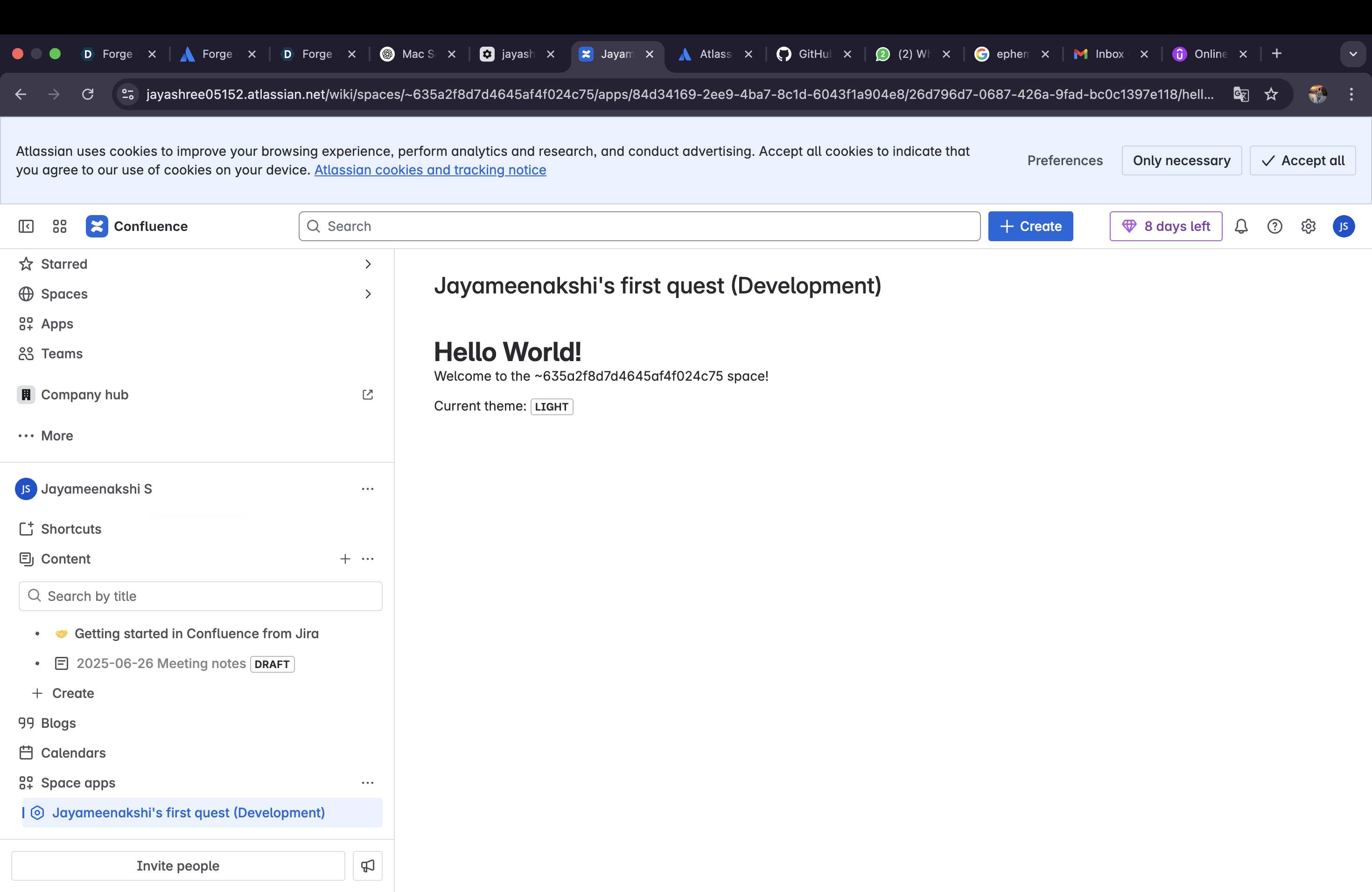Click the megaphone feedback icon
The width and height of the screenshot is (1372, 892).
point(367,865)
